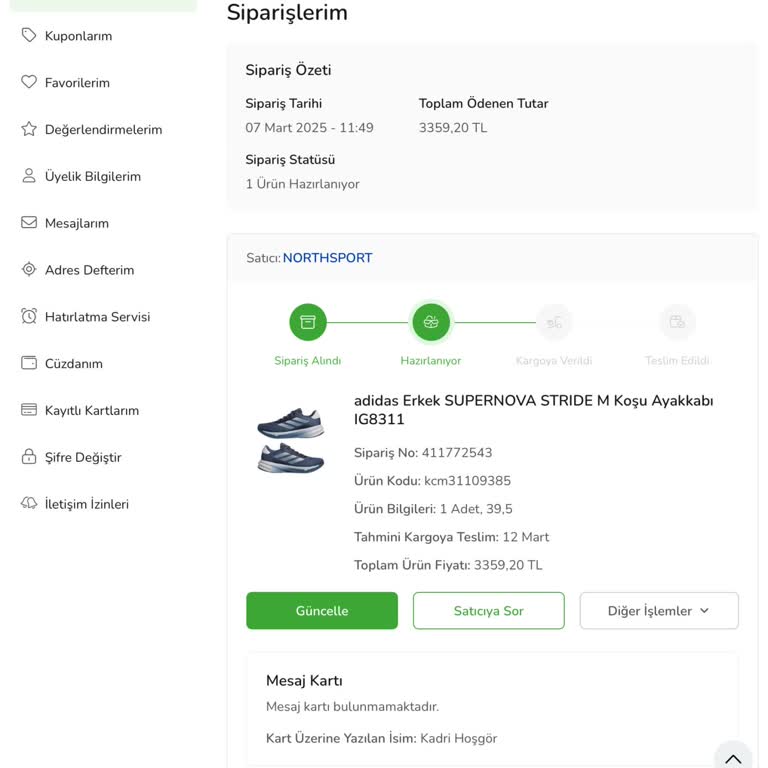Click the Hatırlatma Servisi alarm icon

click(29, 316)
